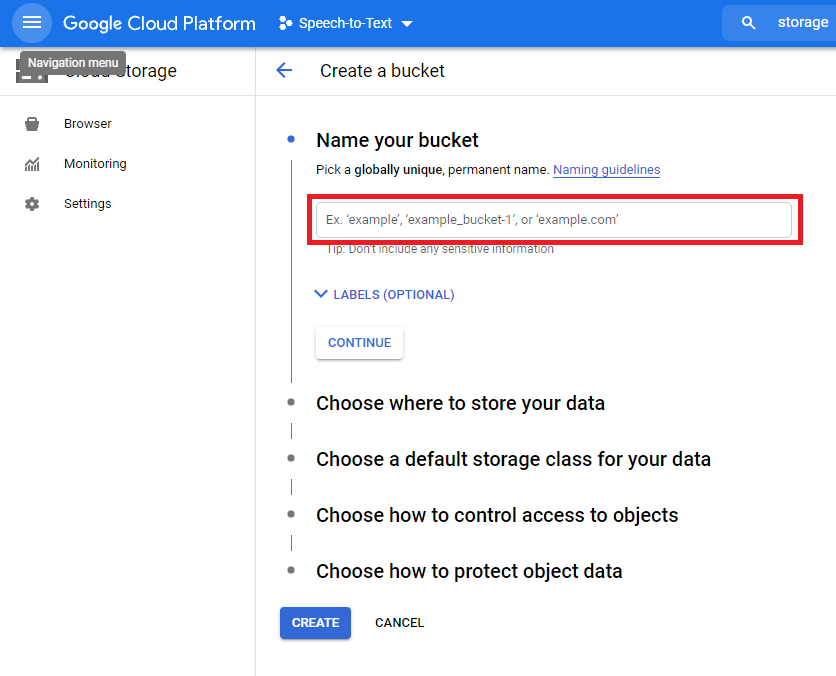The width and height of the screenshot is (836, 676).
Task: Open Browser in the sidebar
Action: 88,124
